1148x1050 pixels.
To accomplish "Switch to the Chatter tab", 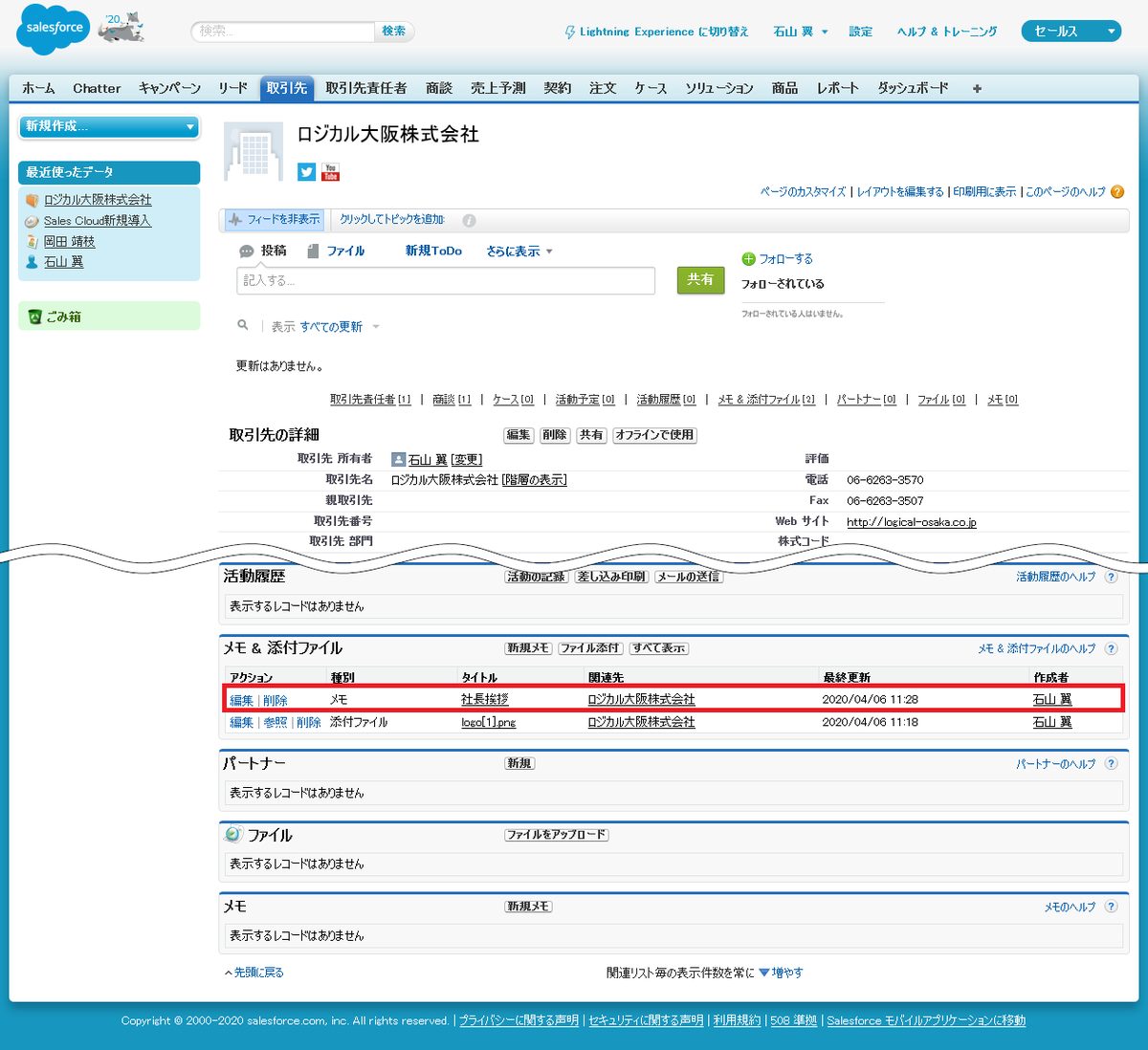I will [97, 88].
